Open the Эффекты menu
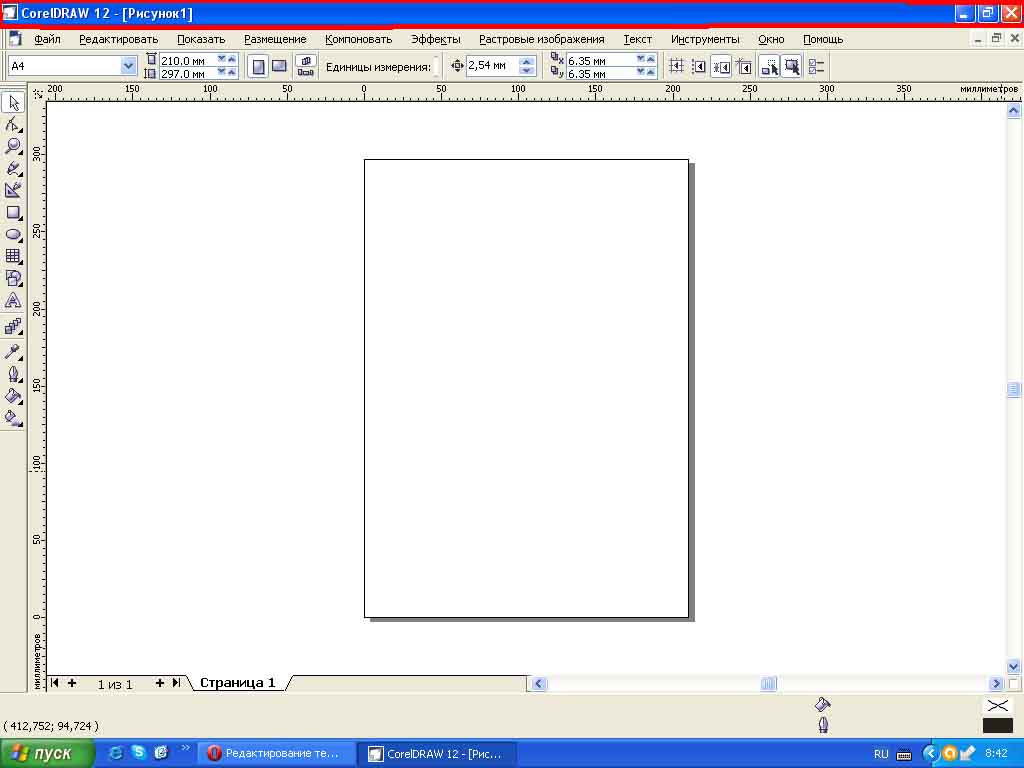 [435, 39]
